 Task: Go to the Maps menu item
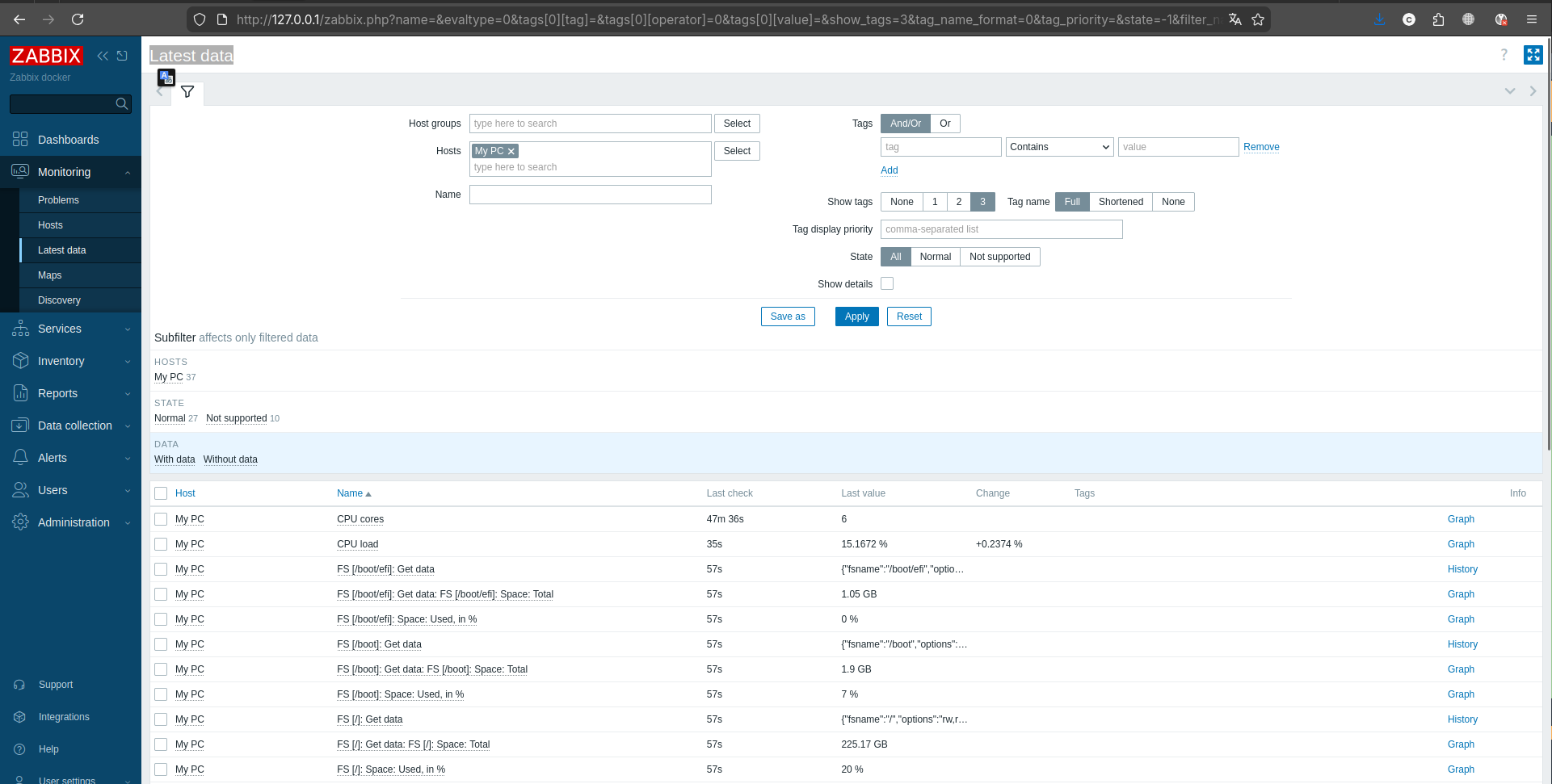coord(49,275)
